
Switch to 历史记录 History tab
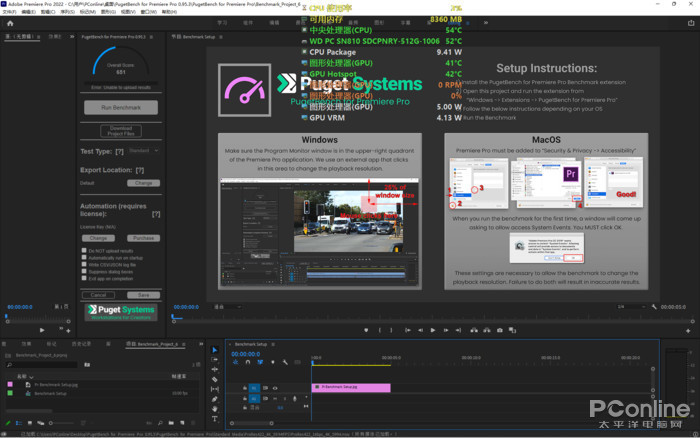point(81,344)
